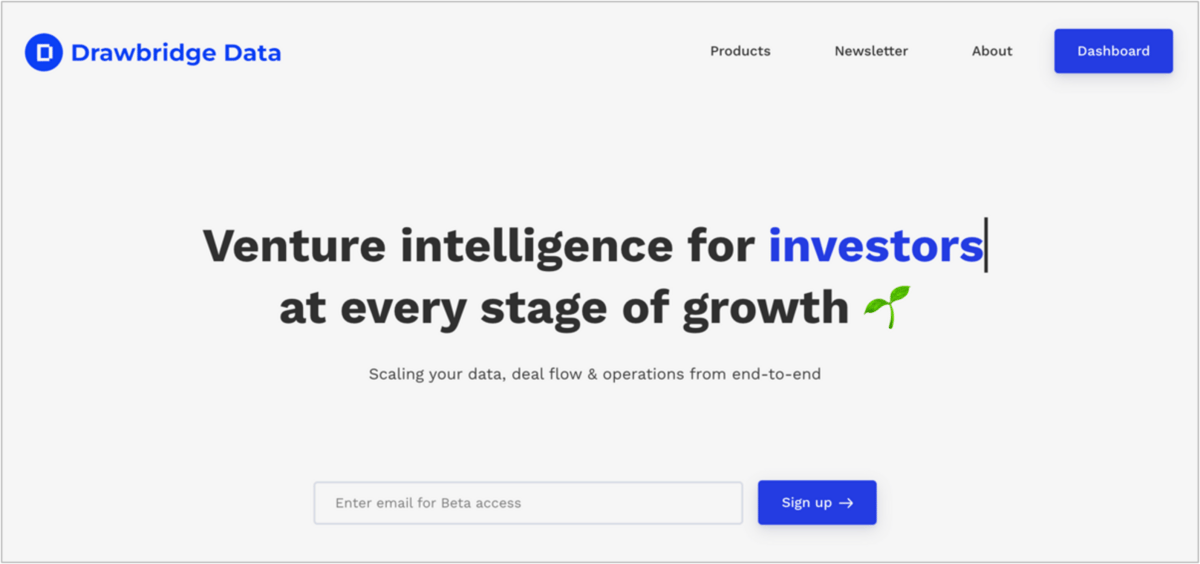Click the blue animated word investors
This screenshot has height=564, width=1200.
(876, 245)
